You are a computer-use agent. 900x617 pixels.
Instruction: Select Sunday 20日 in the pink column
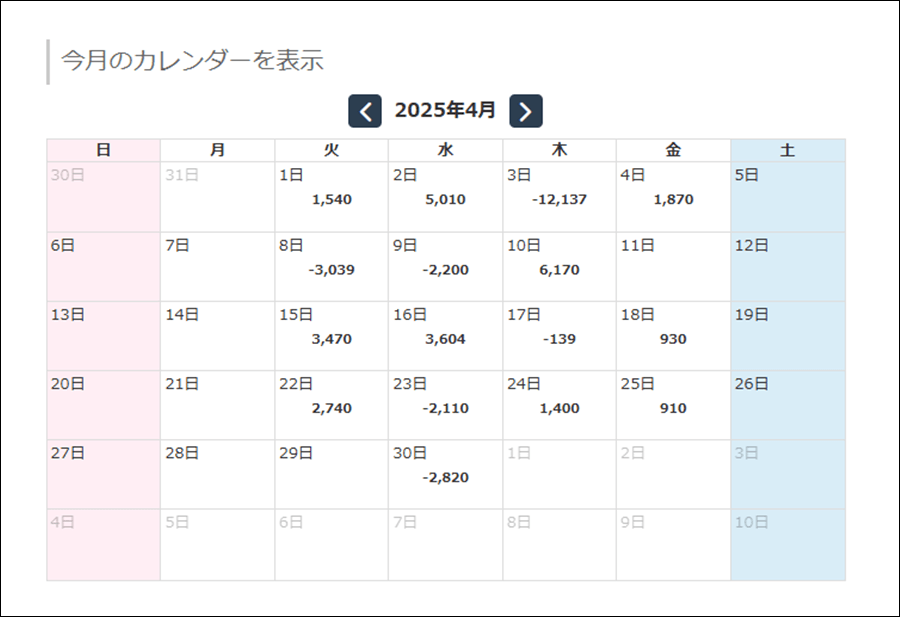[103, 405]
